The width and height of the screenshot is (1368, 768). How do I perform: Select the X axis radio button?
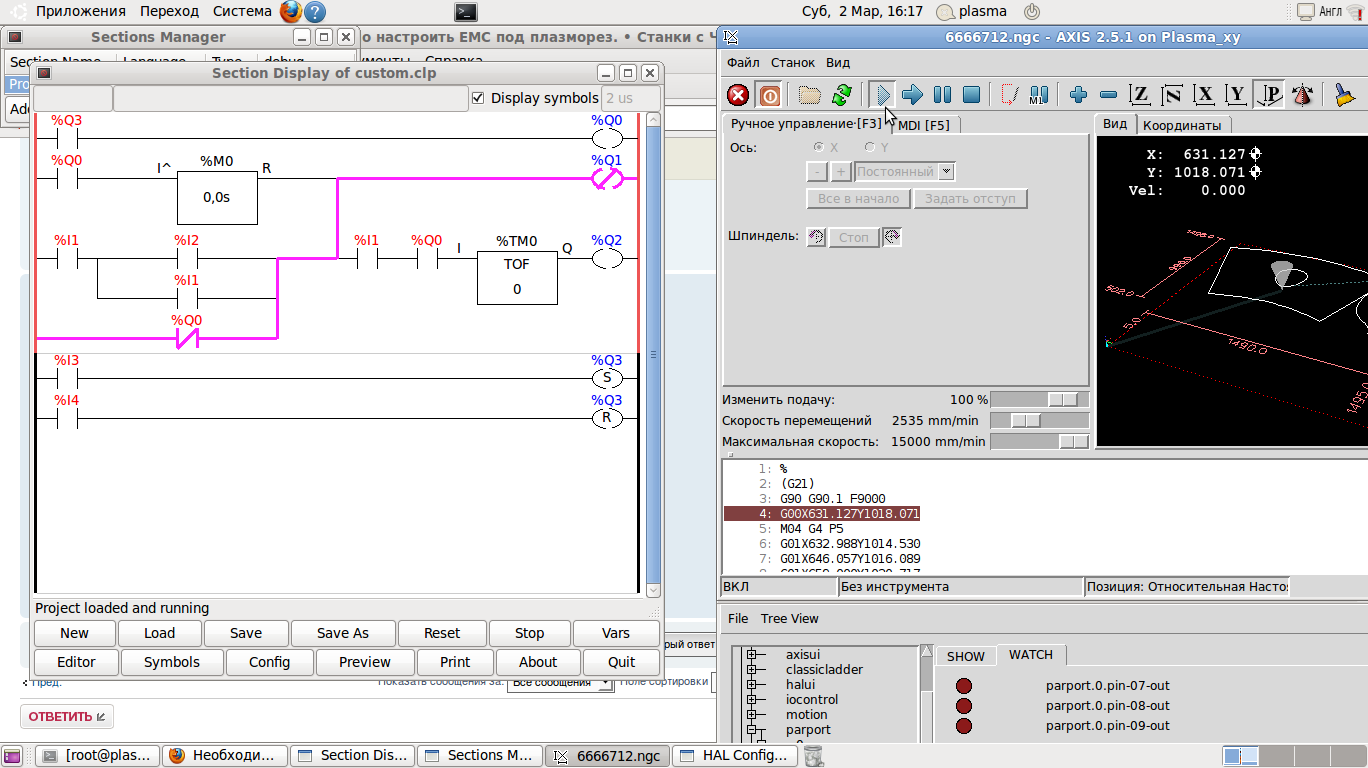click(x=819, y=147)
